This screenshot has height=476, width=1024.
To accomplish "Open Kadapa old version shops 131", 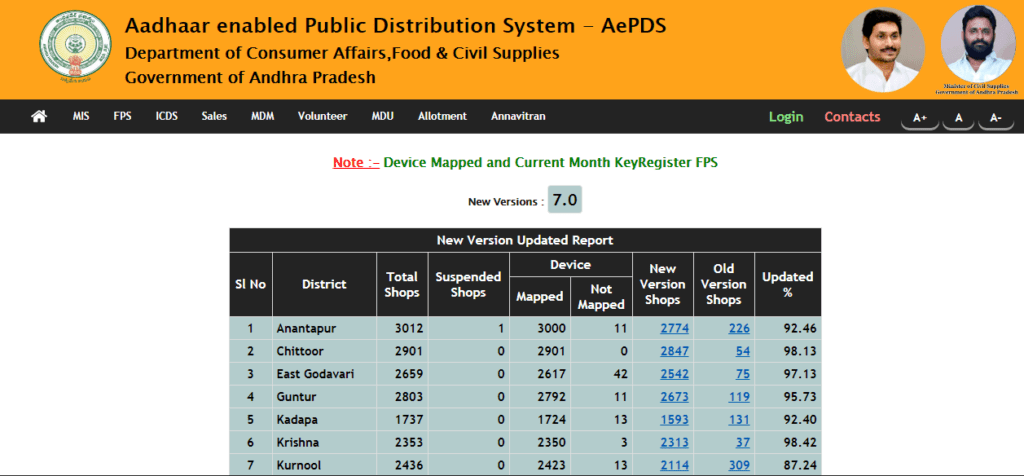I will (739, 420).
